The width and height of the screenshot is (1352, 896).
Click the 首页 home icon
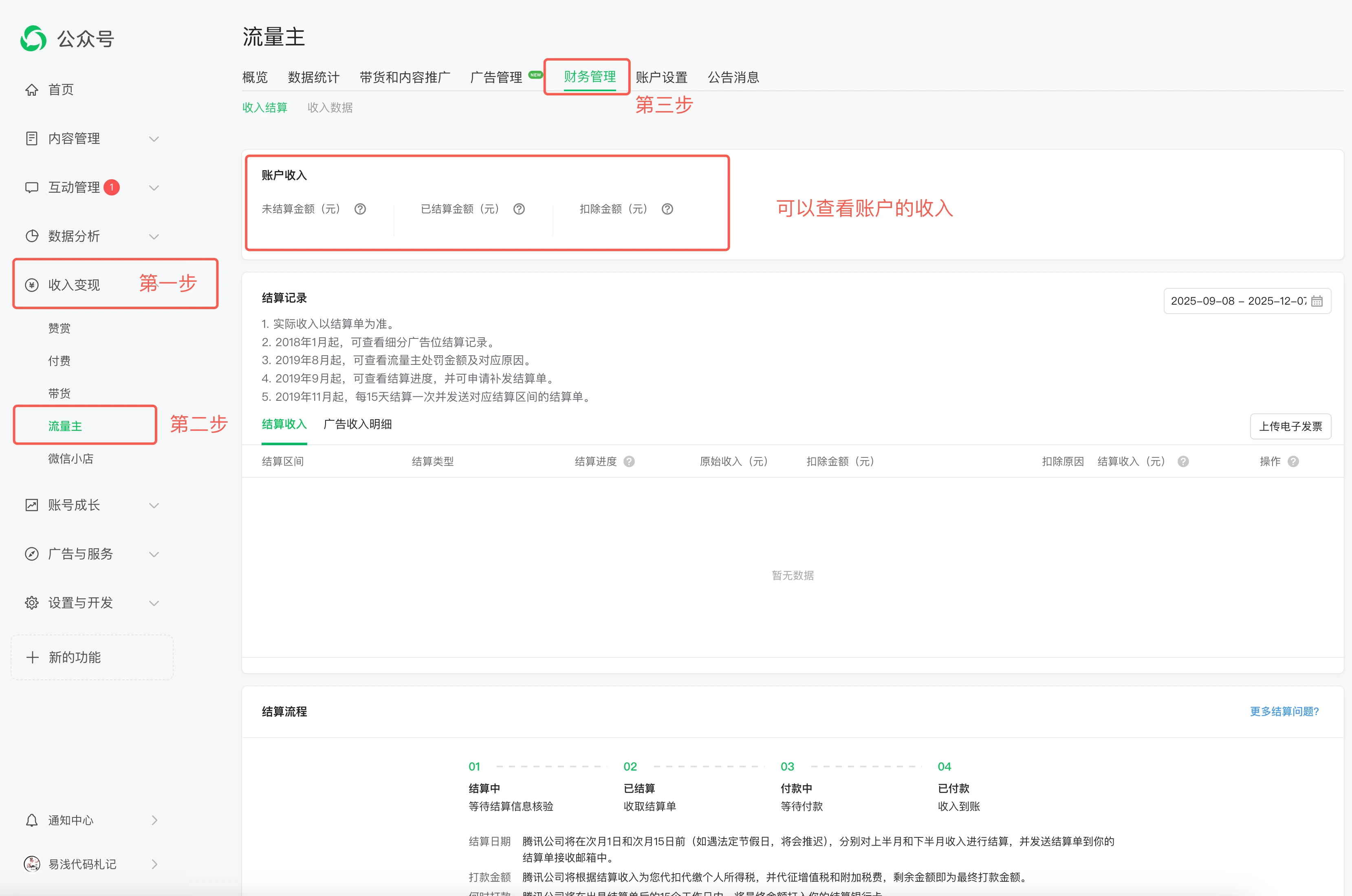(x=32, y=90)
